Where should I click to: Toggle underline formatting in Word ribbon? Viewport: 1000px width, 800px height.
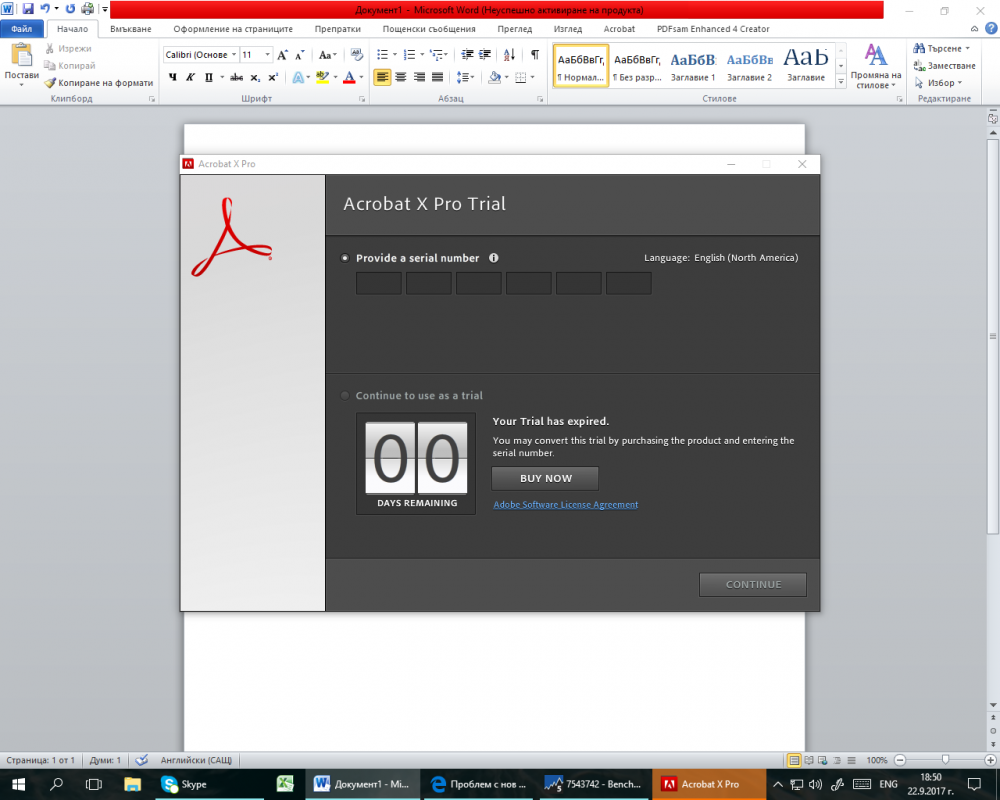tap(209, 77)
